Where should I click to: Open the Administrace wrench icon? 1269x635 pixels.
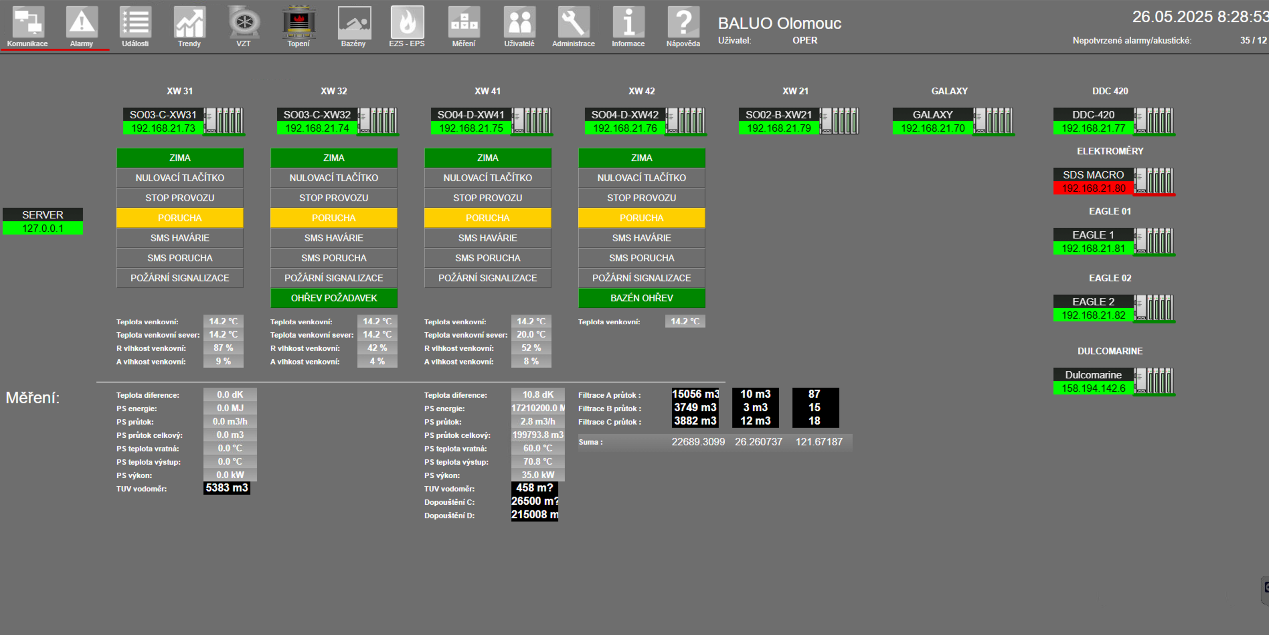[573, 22]
